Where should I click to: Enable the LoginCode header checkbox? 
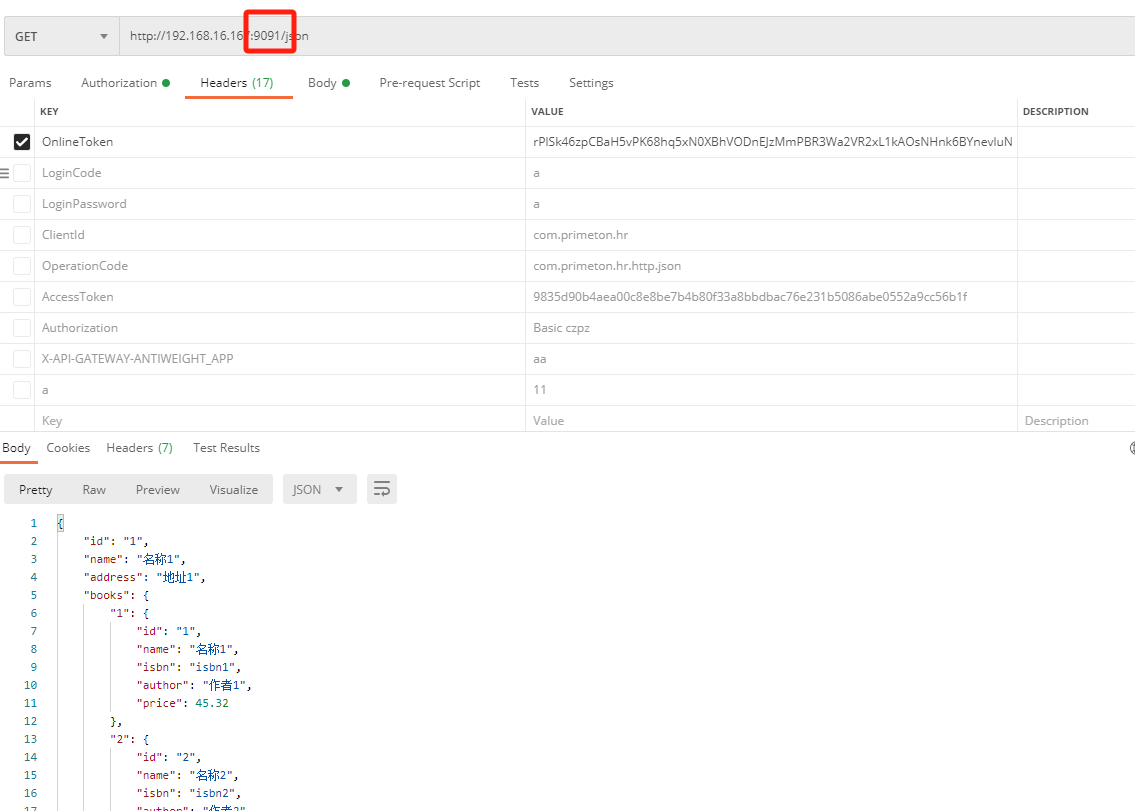[x=21, y=173]
